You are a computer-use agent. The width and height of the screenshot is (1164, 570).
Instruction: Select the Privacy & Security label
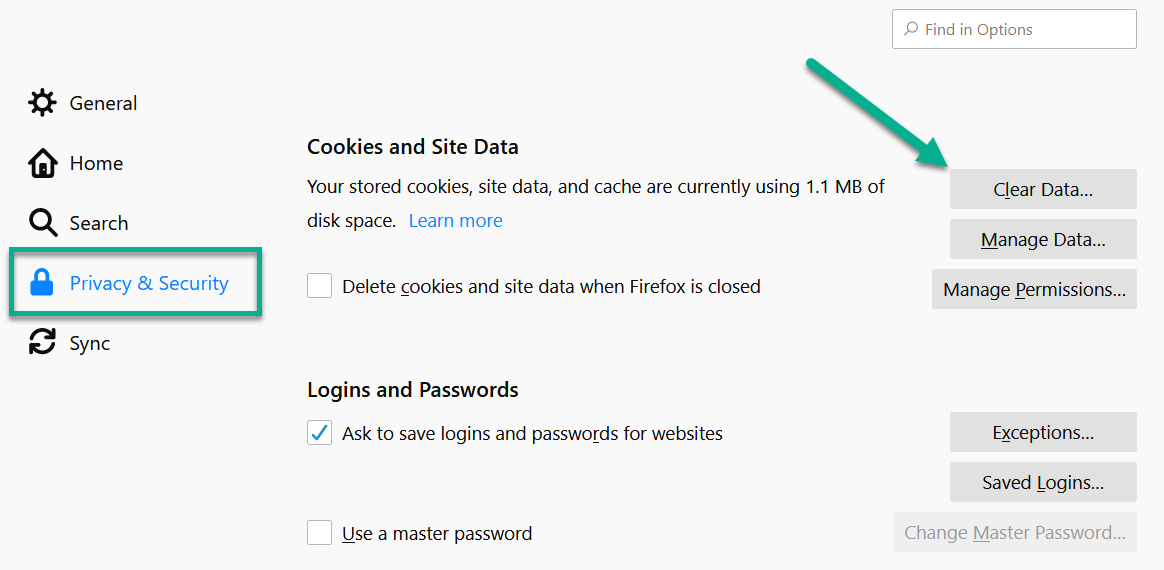tap(149, 283)
